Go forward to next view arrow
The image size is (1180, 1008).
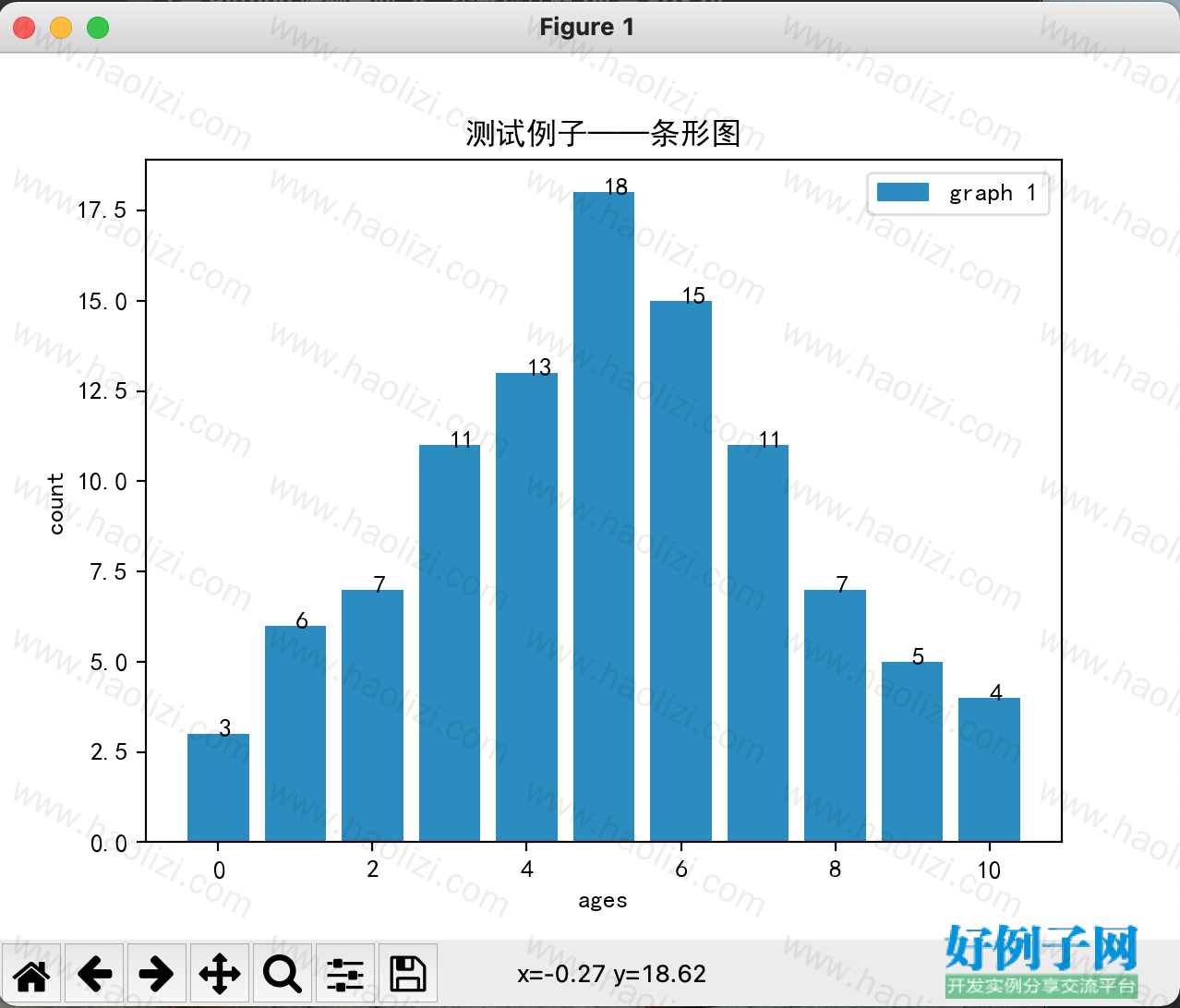pyautogui.click(x=157, y=974)
